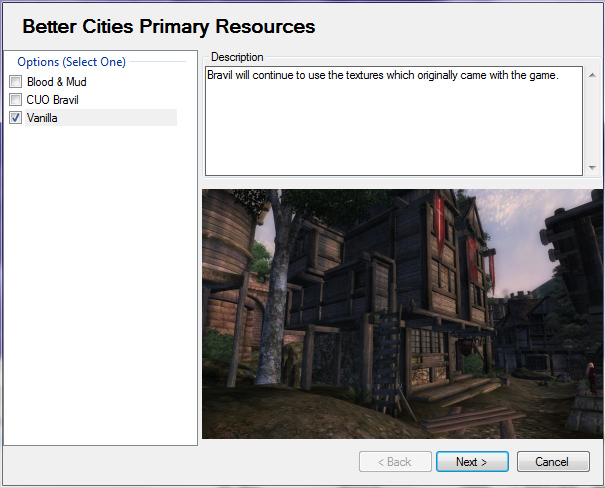Click the 'Options (Select One)' group header
The height and width of the screenshot is (488, 605).
[71, 62]
